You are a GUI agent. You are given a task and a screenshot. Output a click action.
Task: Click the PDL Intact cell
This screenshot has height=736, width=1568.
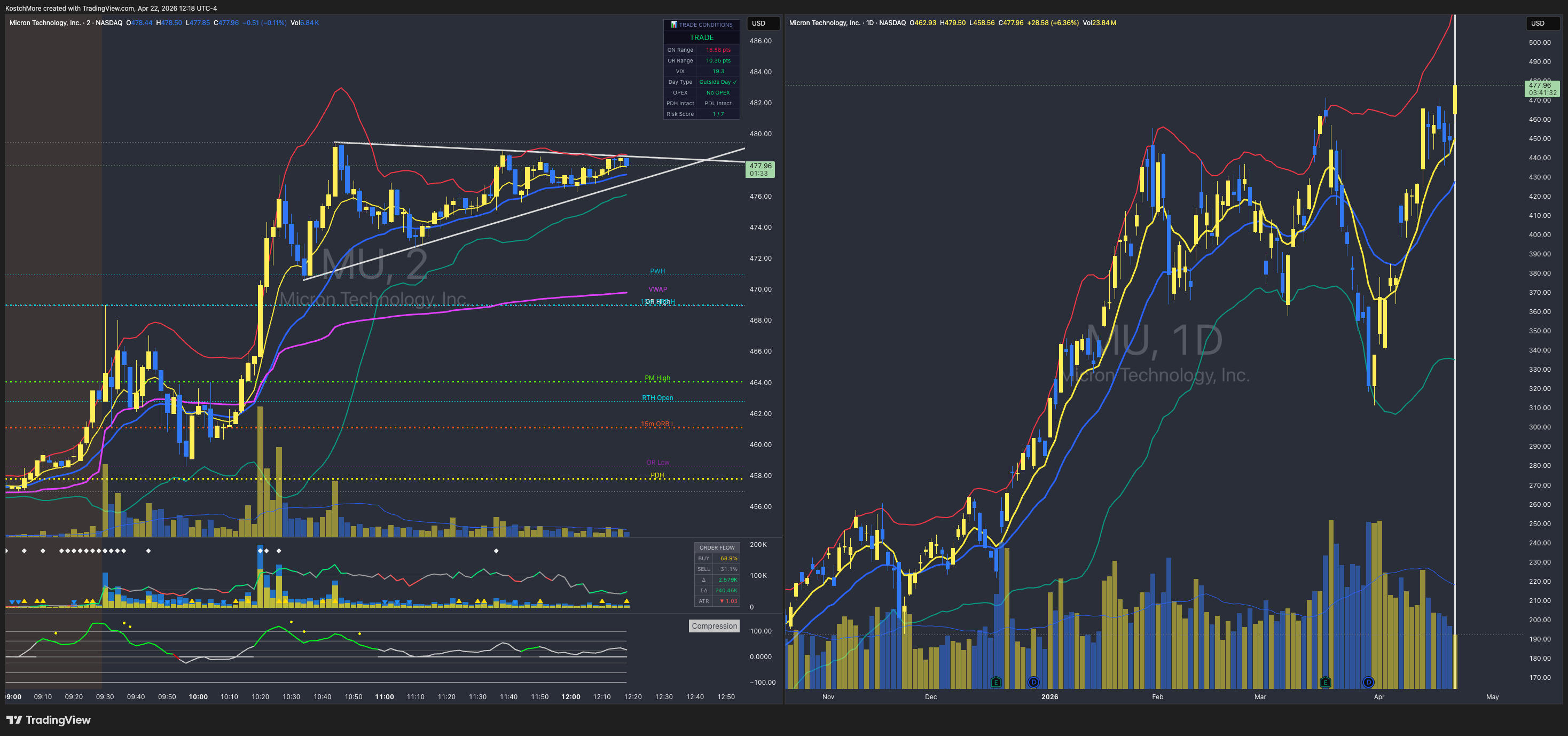pos(718,104)
